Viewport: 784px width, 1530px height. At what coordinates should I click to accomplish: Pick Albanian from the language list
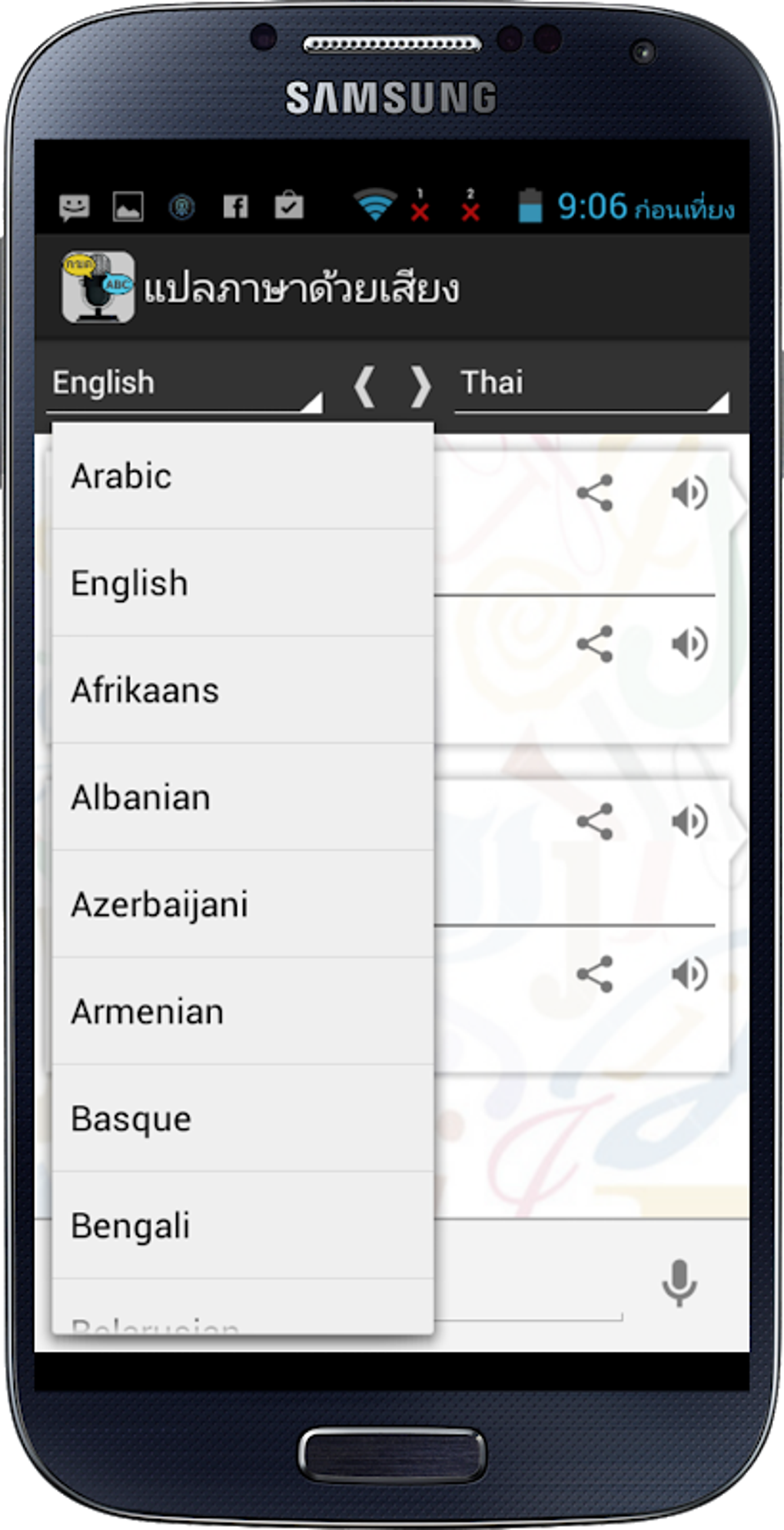click(x=242, y=797)
